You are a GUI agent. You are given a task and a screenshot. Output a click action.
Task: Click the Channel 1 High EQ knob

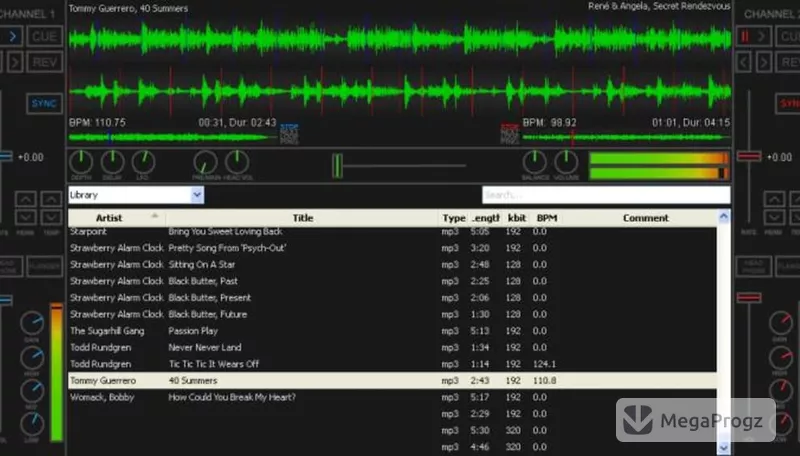click(x=32, y=358)
